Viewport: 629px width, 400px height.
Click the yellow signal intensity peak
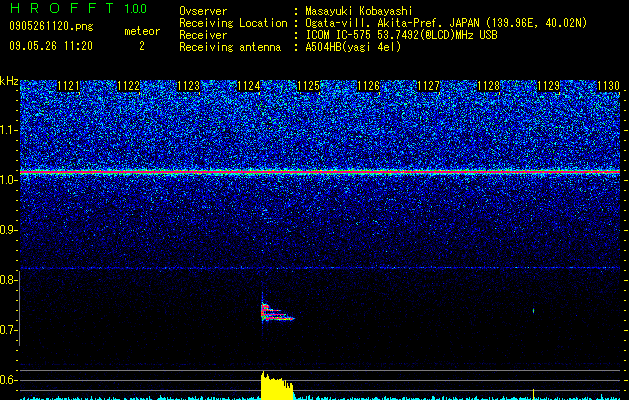(277, 386)
